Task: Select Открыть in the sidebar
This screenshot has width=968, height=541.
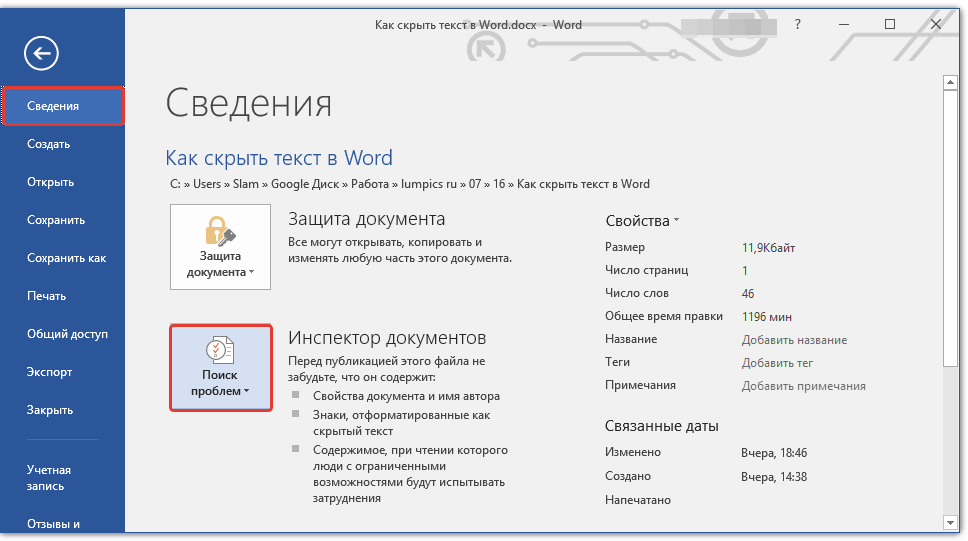Action: tap(50, 182)
